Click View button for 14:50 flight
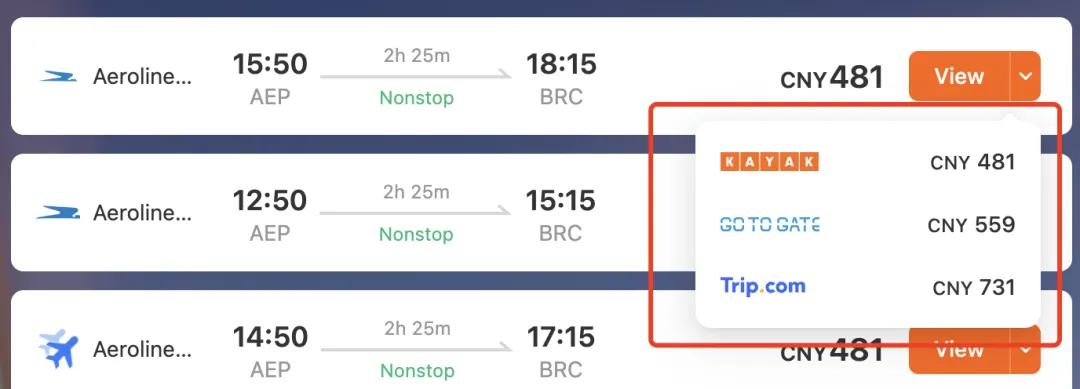 (x=959, y=350)
